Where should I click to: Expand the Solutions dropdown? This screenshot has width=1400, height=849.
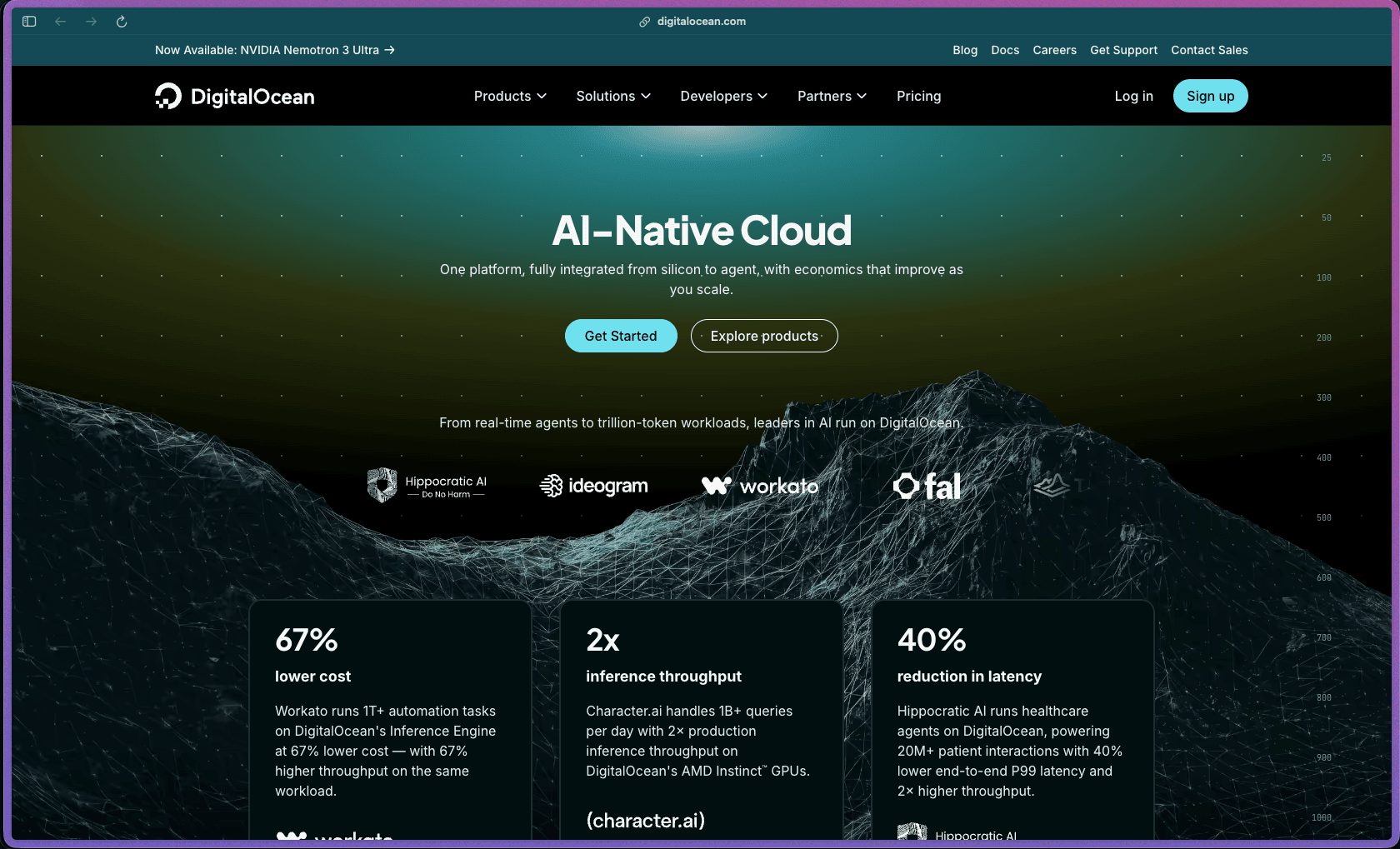(613, 97)
